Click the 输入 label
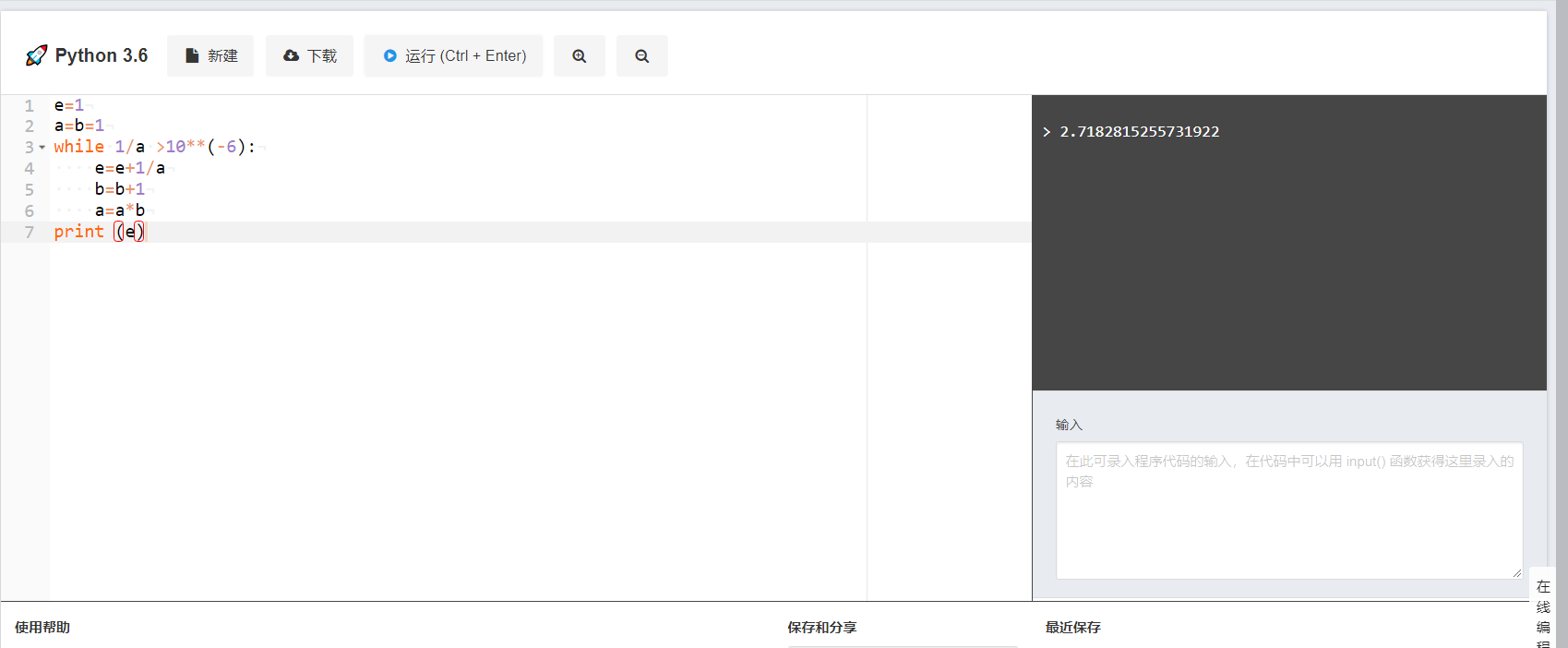 (x=1069, y=425)
